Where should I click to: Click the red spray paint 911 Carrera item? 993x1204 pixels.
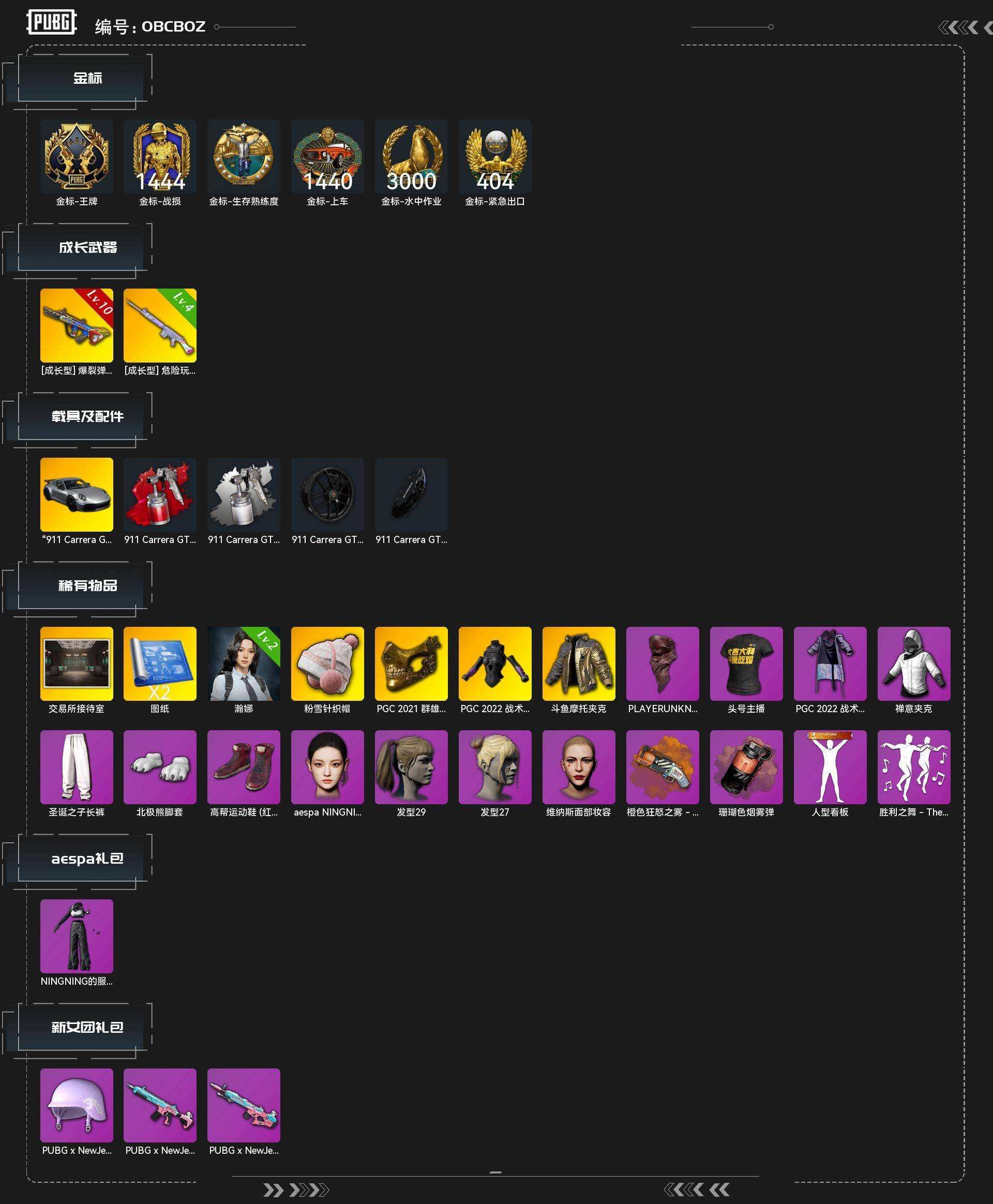click(160, 495)
